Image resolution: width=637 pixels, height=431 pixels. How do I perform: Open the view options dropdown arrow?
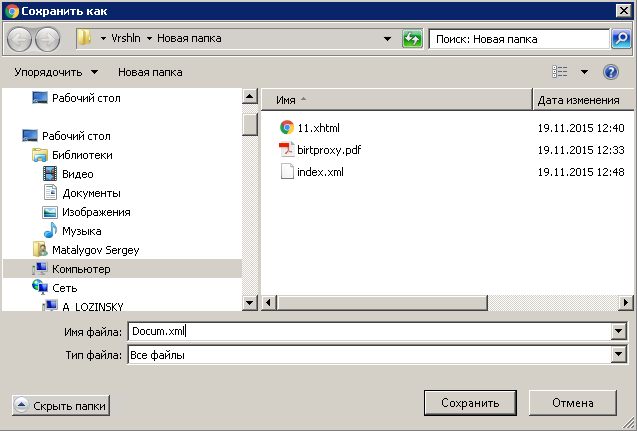(x=584, y=72)
